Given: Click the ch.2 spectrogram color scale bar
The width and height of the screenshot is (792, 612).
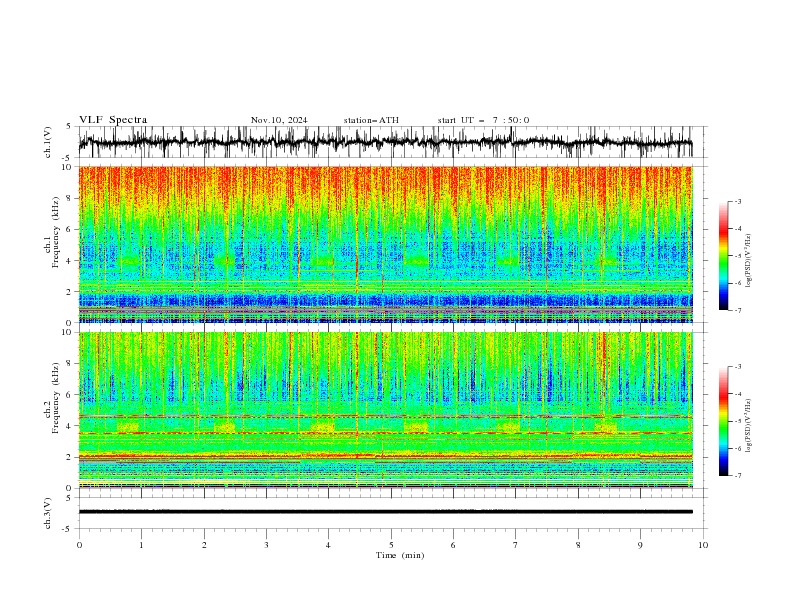Looking at the screenshot, I should click(x=723, y=421).
